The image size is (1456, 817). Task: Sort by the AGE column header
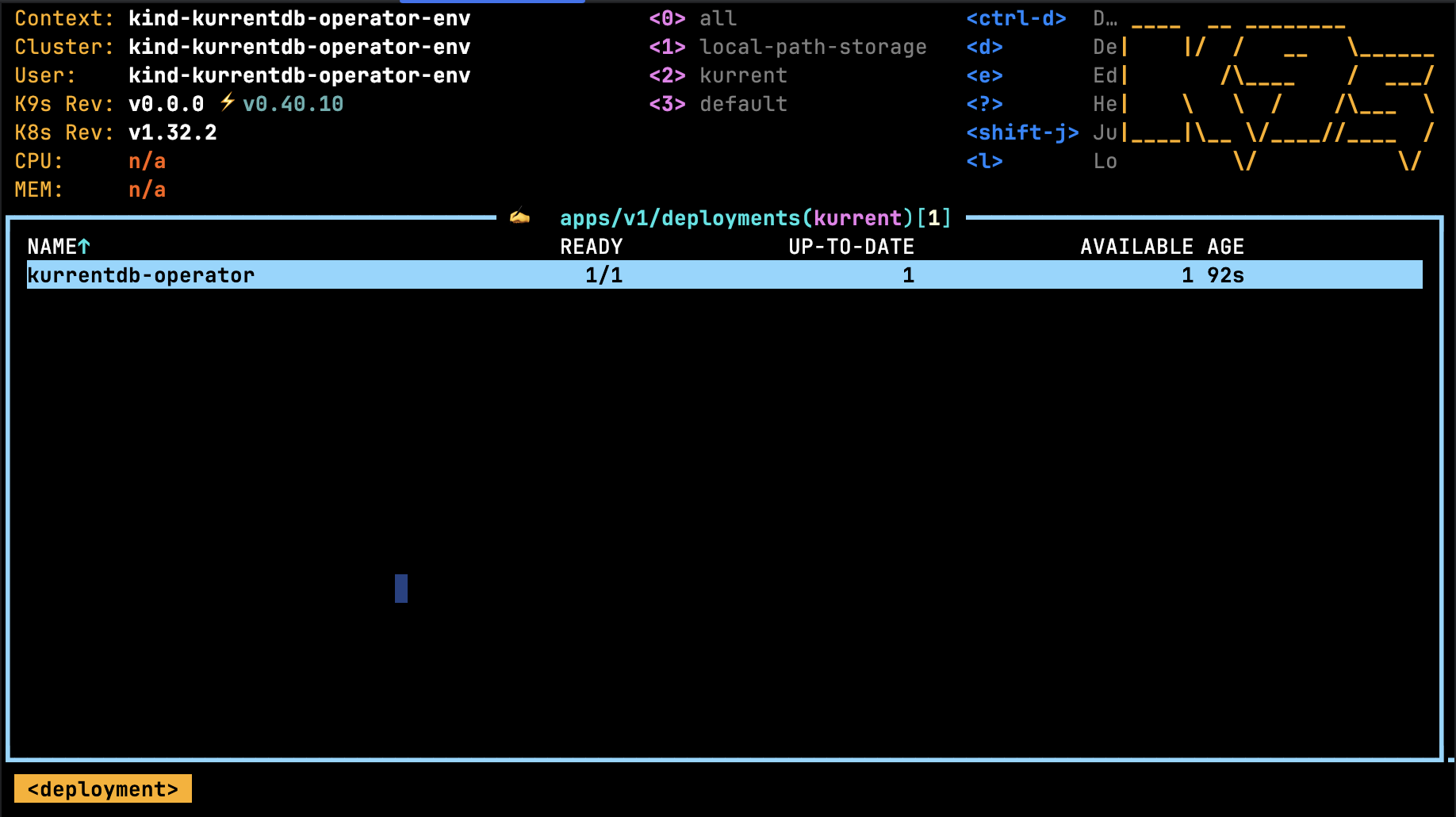pyautogui.click(x=1225, y=247)
